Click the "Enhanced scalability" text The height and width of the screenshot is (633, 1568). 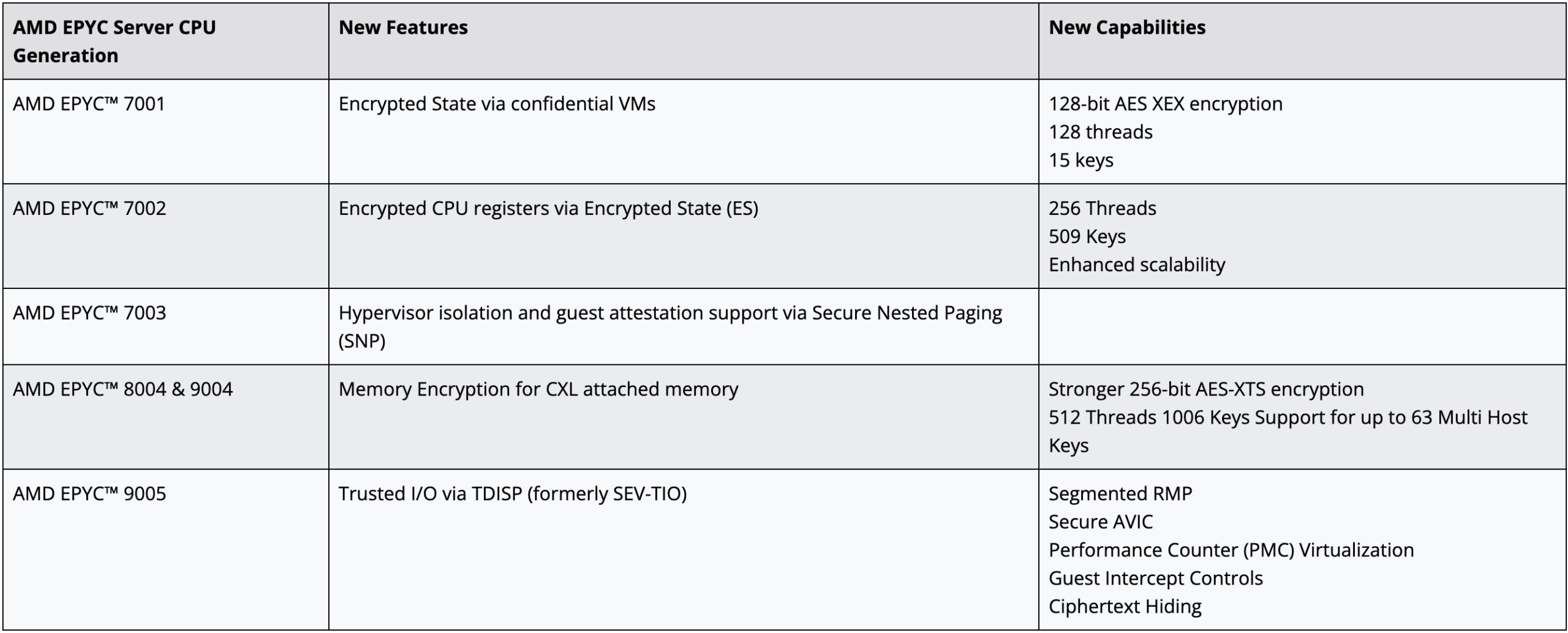click(1137, 265)
